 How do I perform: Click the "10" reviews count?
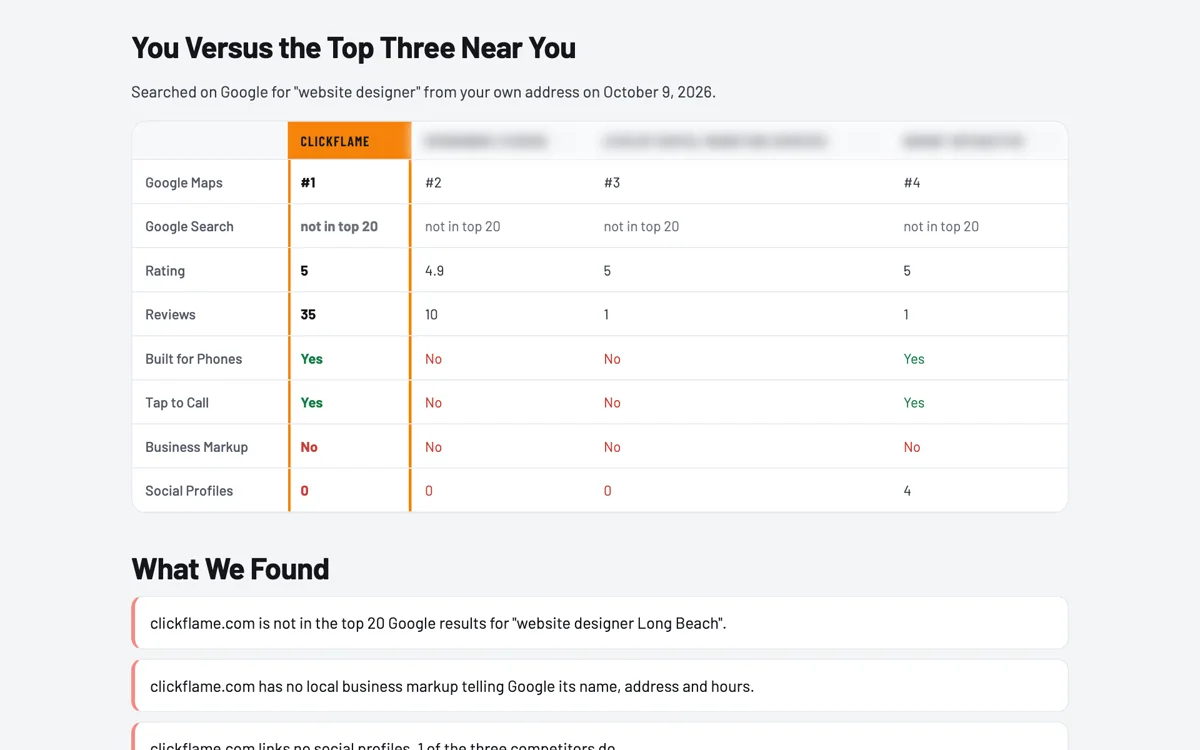pos(432,315)
